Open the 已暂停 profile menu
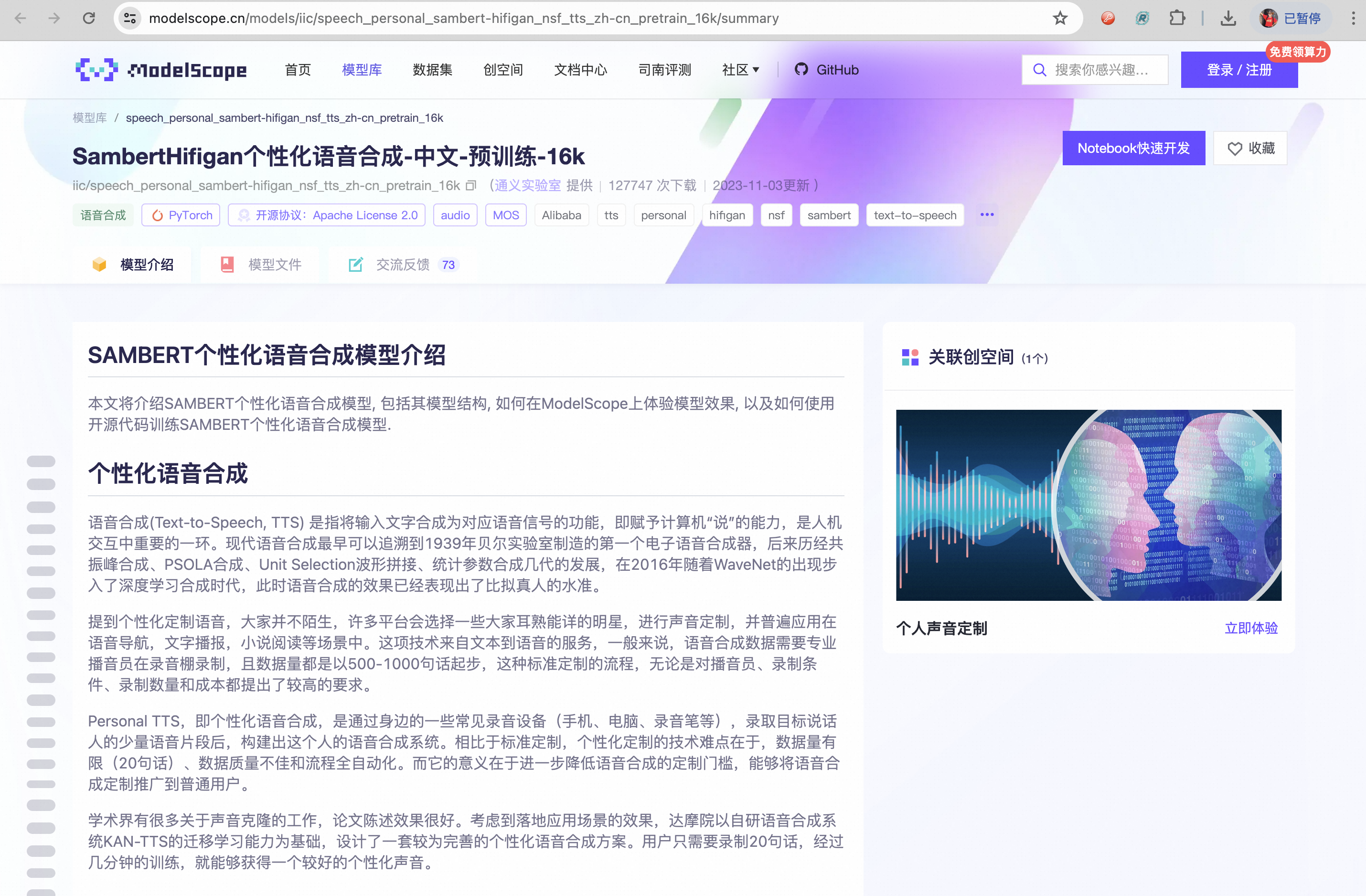Viewport: 1366px width, 896px height. click(1290, 18)
